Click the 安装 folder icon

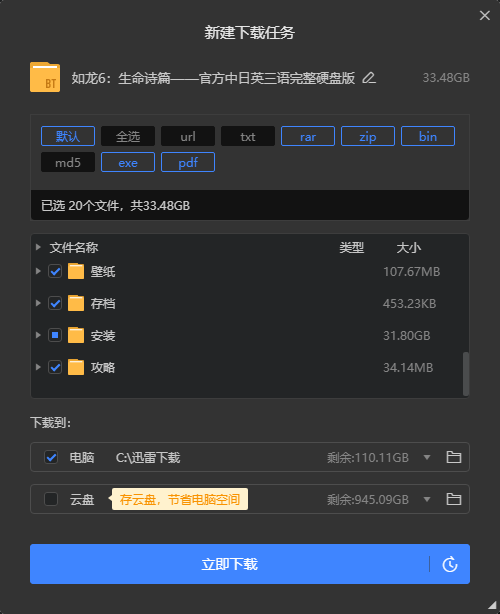[76, 335]
